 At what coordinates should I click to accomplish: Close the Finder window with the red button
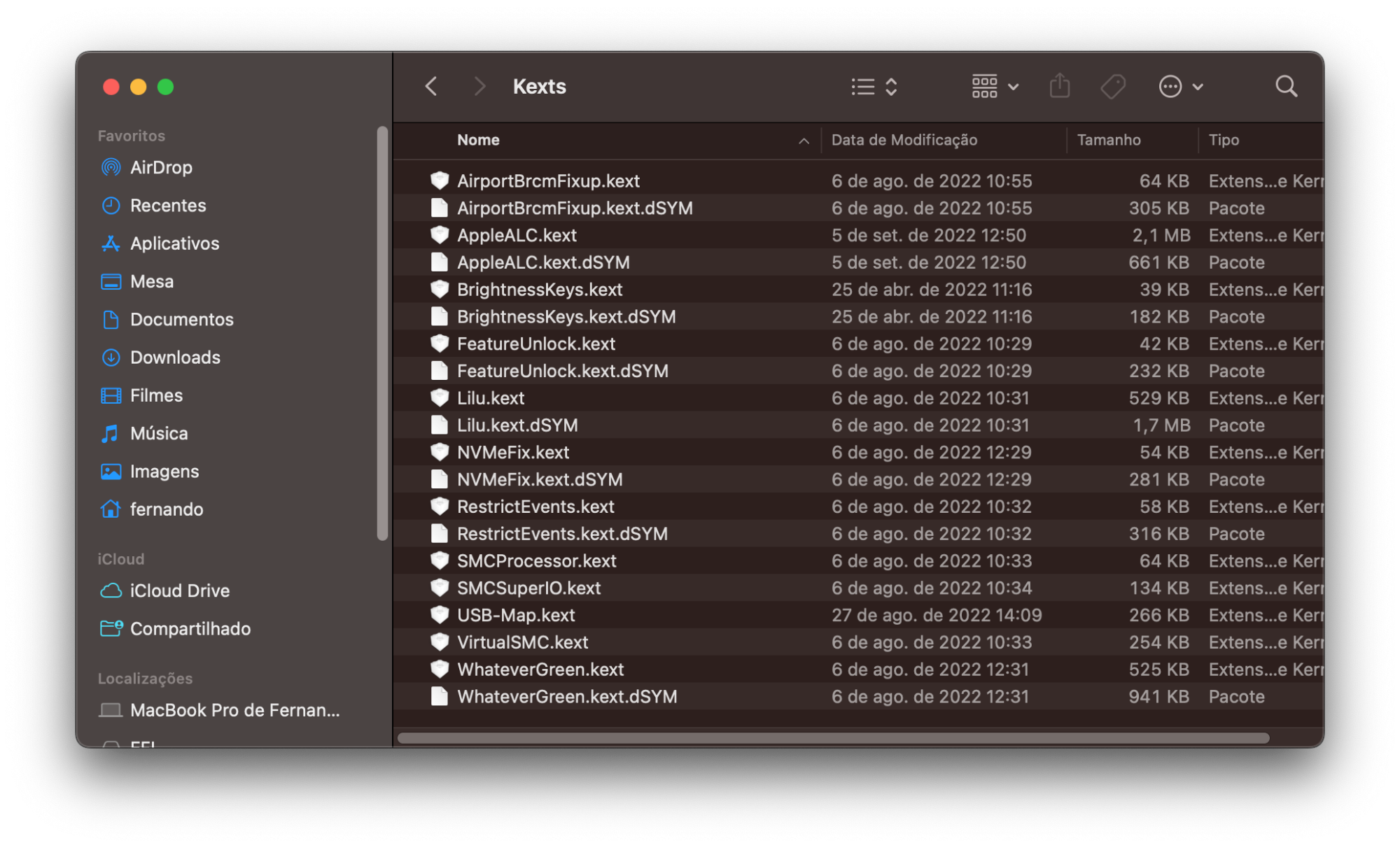tap(111, 87)
